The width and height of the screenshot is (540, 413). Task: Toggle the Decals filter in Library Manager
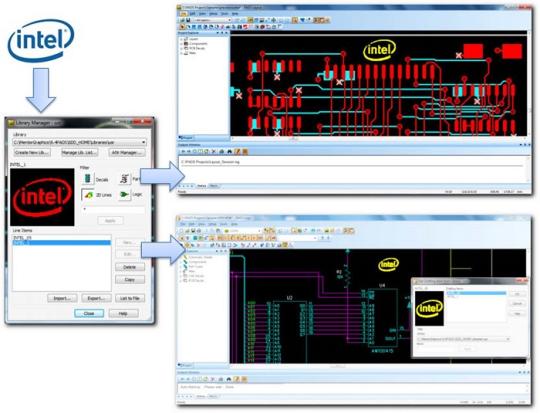click(88, 179)
